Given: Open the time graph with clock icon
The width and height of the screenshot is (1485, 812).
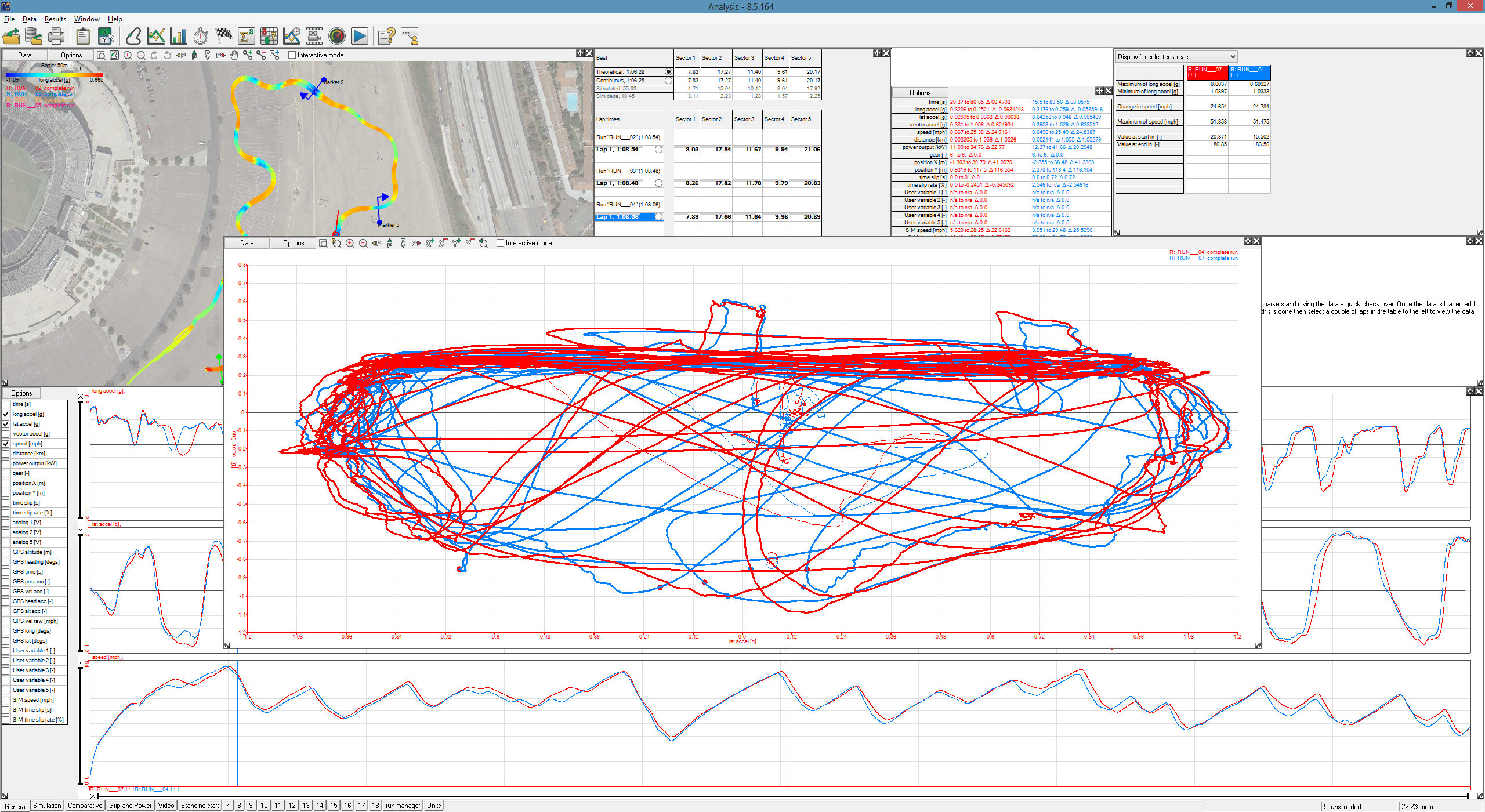Looking at the screenshot, I should tap(291, 36).
